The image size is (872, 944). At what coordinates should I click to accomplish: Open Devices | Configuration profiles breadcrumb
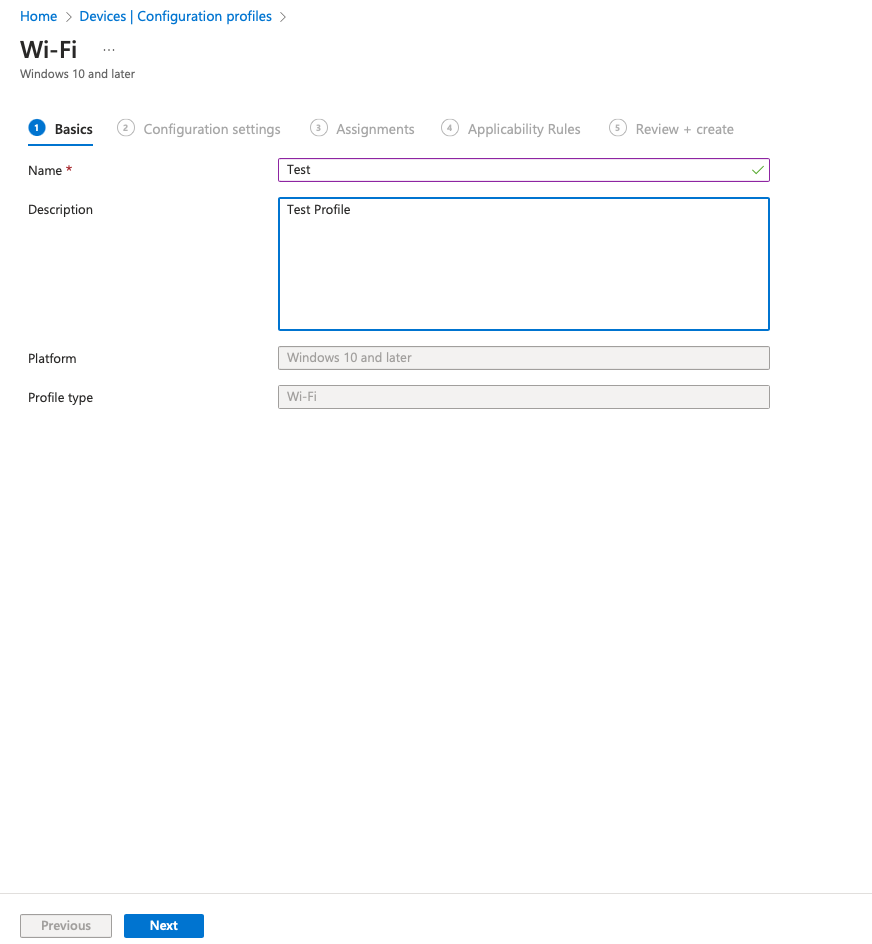pos(175,16)
